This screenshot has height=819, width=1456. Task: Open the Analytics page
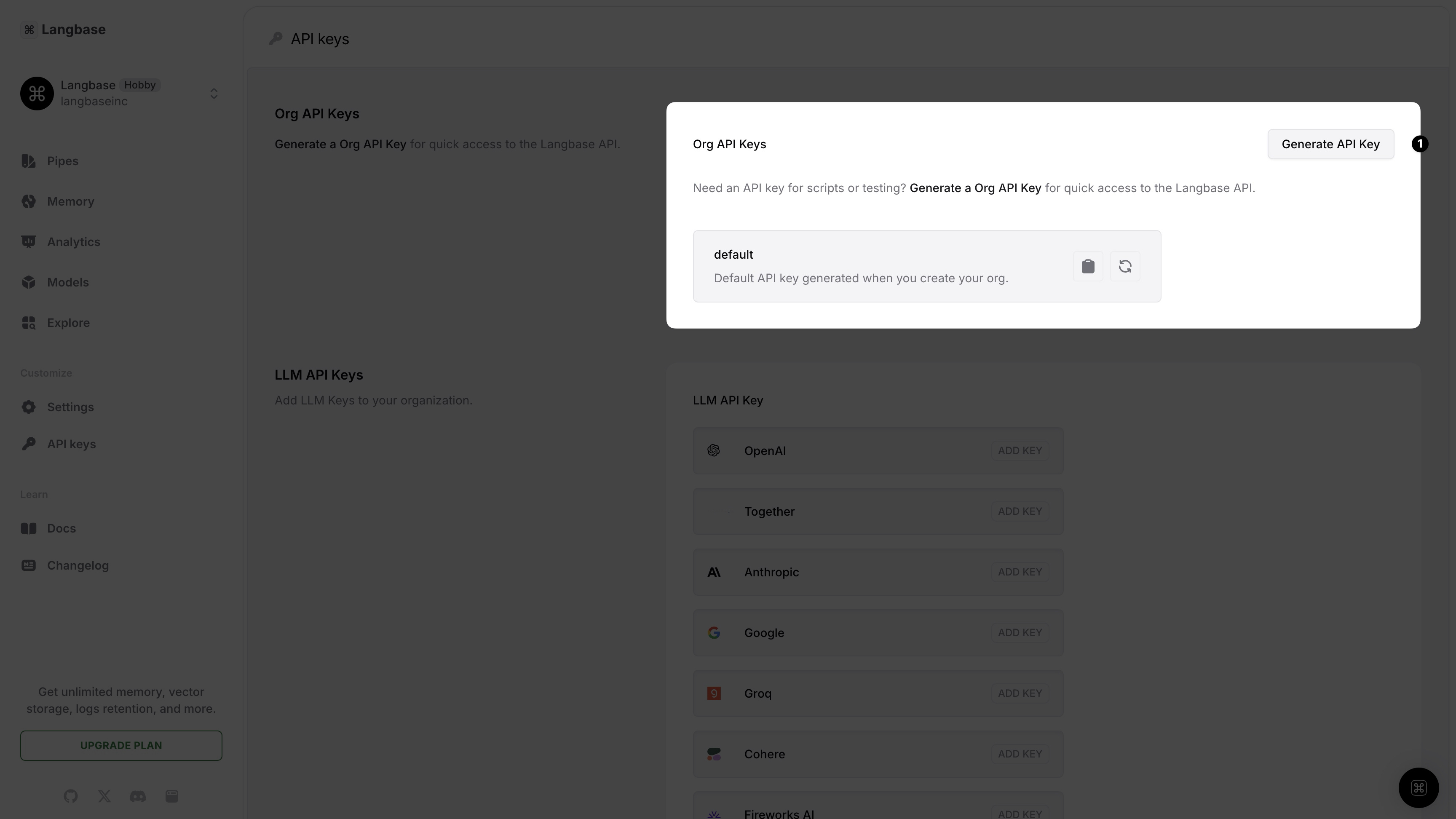[x=73, y=242]
